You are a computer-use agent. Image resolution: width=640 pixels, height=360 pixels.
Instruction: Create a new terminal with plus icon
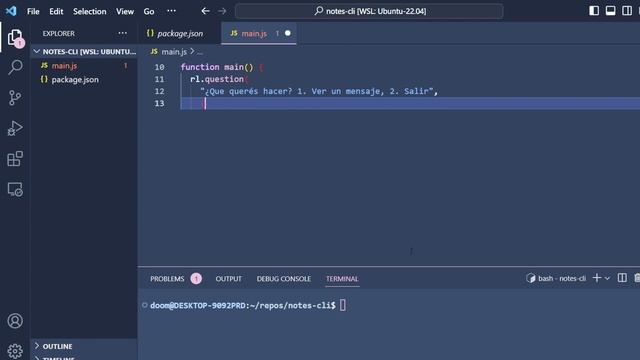coord(597,278)
